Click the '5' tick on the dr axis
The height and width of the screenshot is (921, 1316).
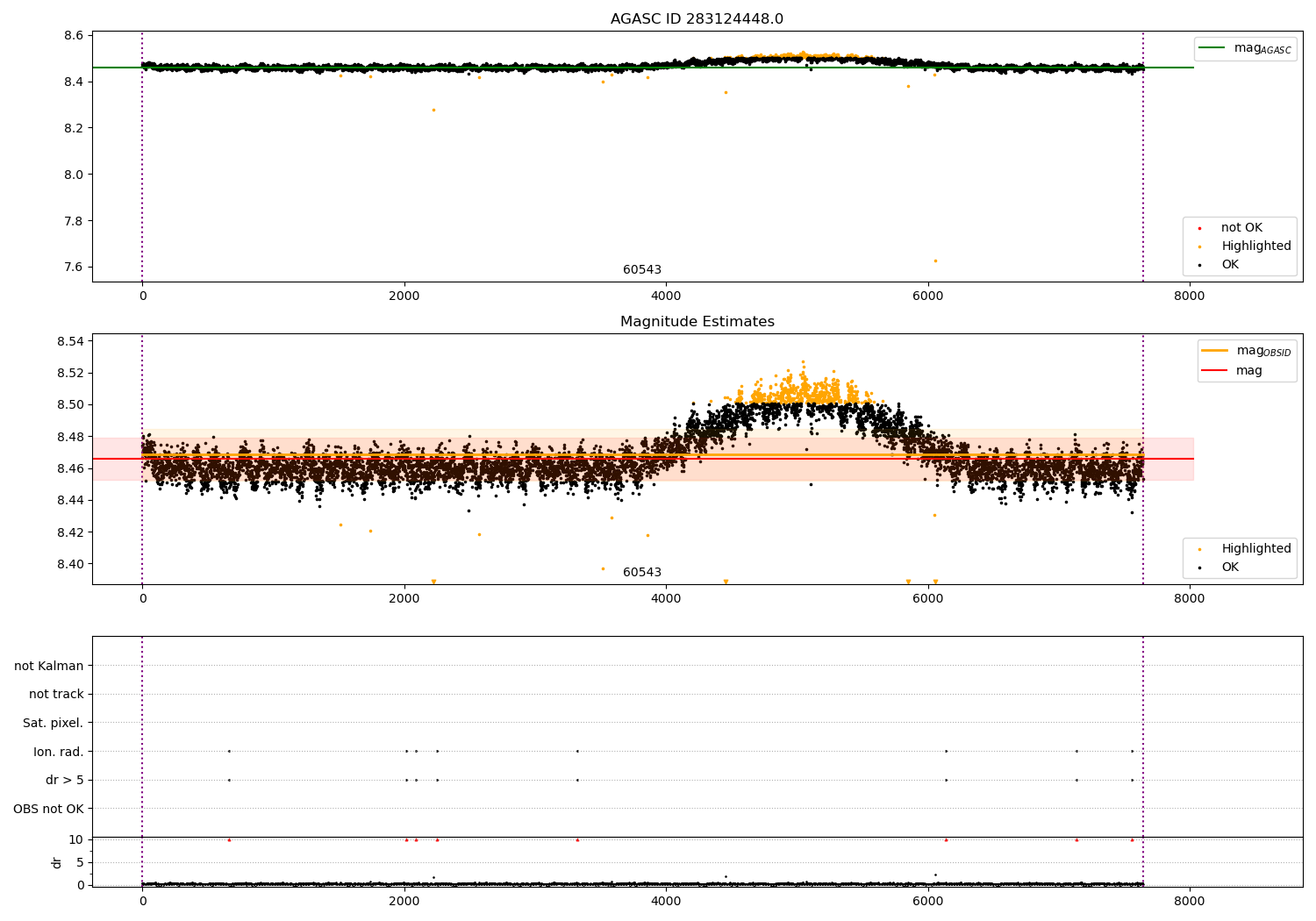80,862
